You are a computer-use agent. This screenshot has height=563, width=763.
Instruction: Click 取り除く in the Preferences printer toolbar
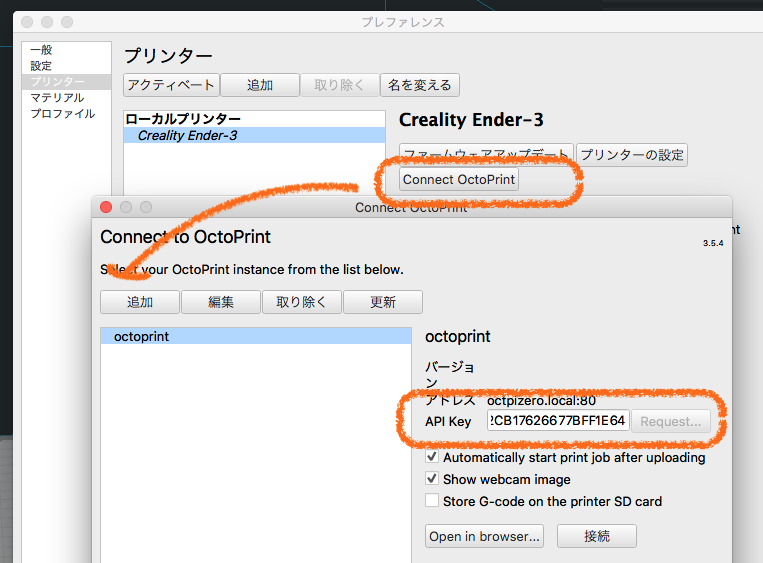(x=339, y=85)
